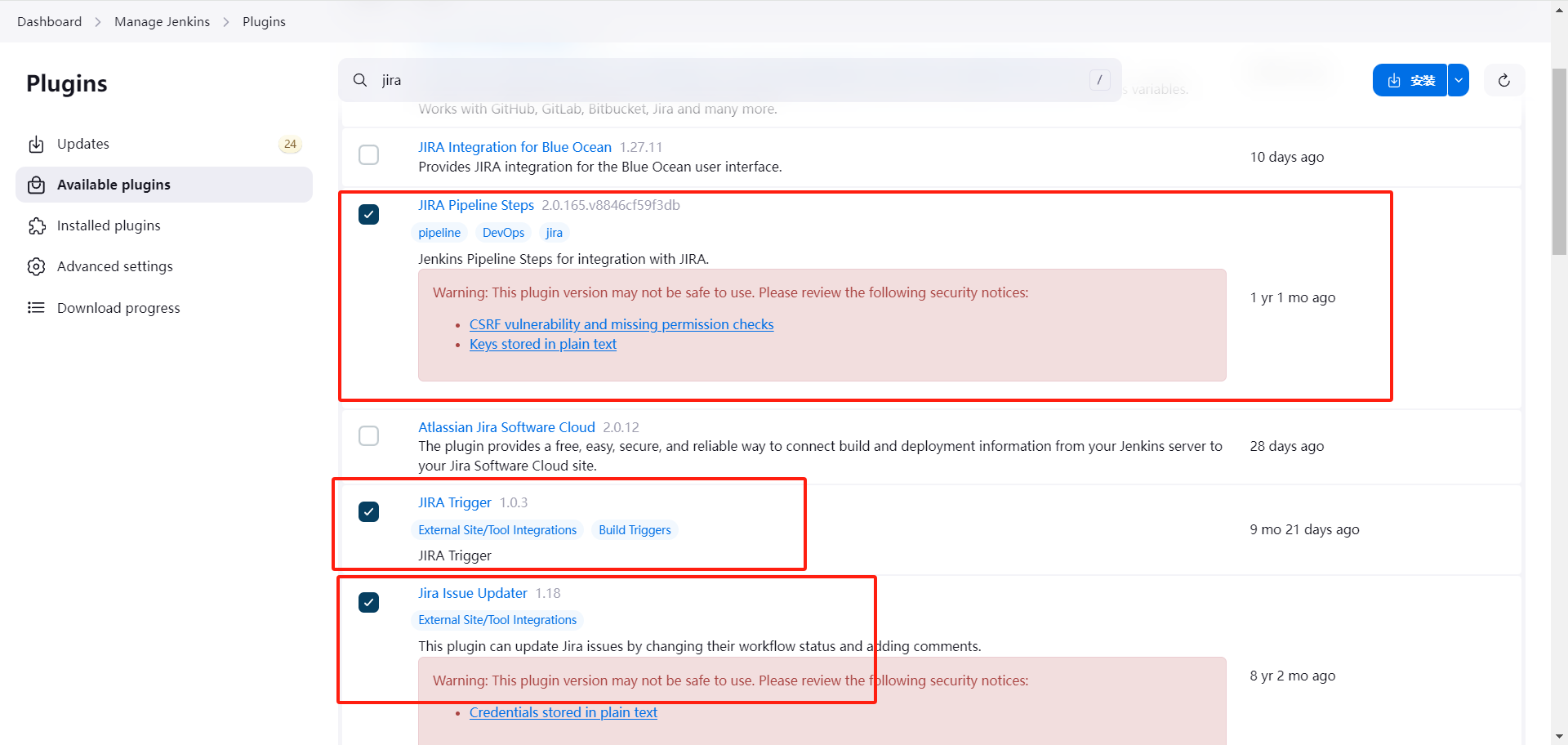Open Atlassian Jira Software Cloud link

coord(506,427)
